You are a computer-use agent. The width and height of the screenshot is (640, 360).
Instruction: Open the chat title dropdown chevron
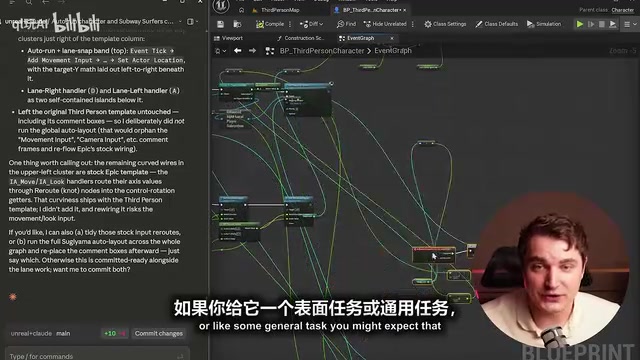pos(180,22)
